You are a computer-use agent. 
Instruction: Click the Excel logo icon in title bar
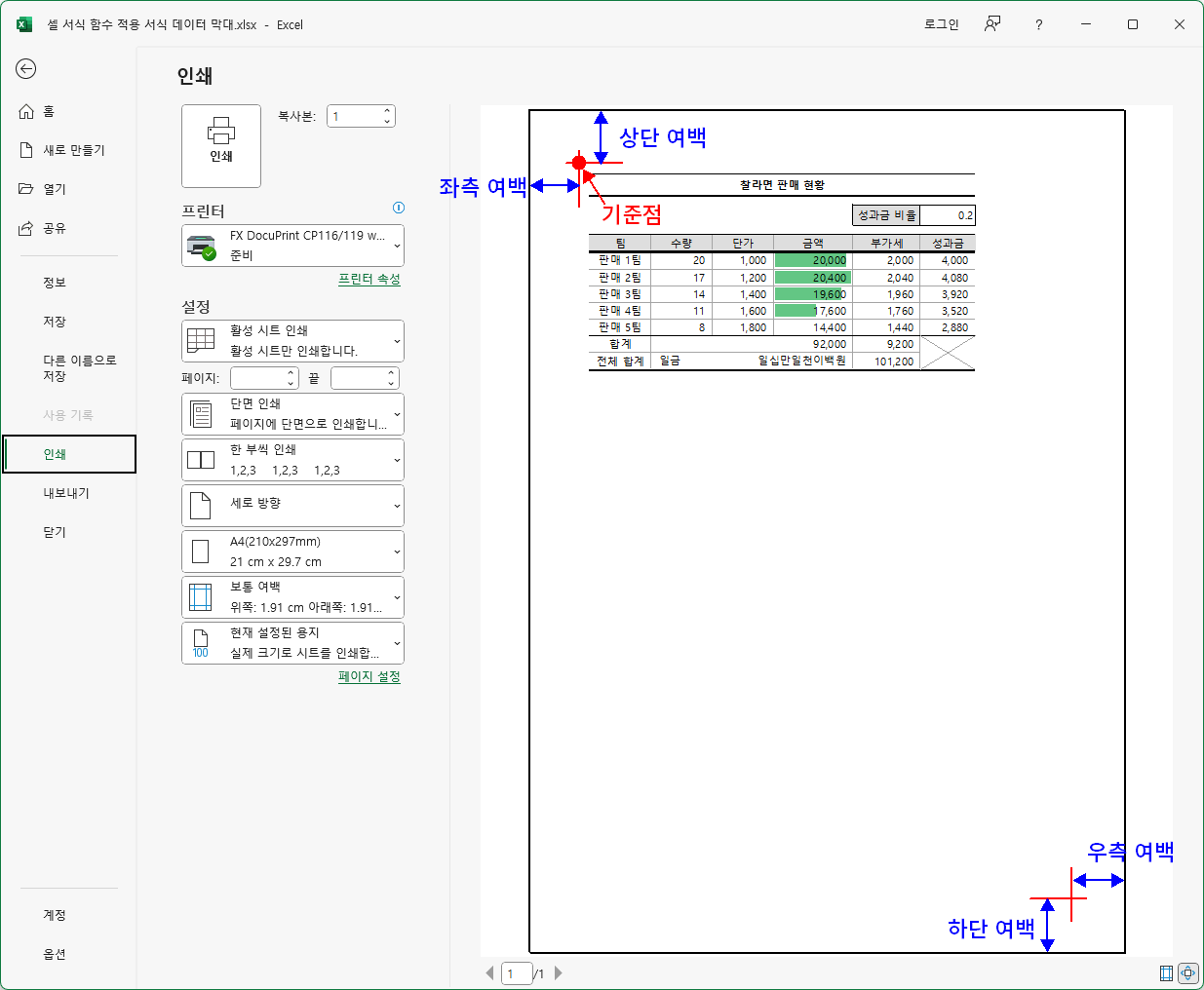tap(24, 24)
